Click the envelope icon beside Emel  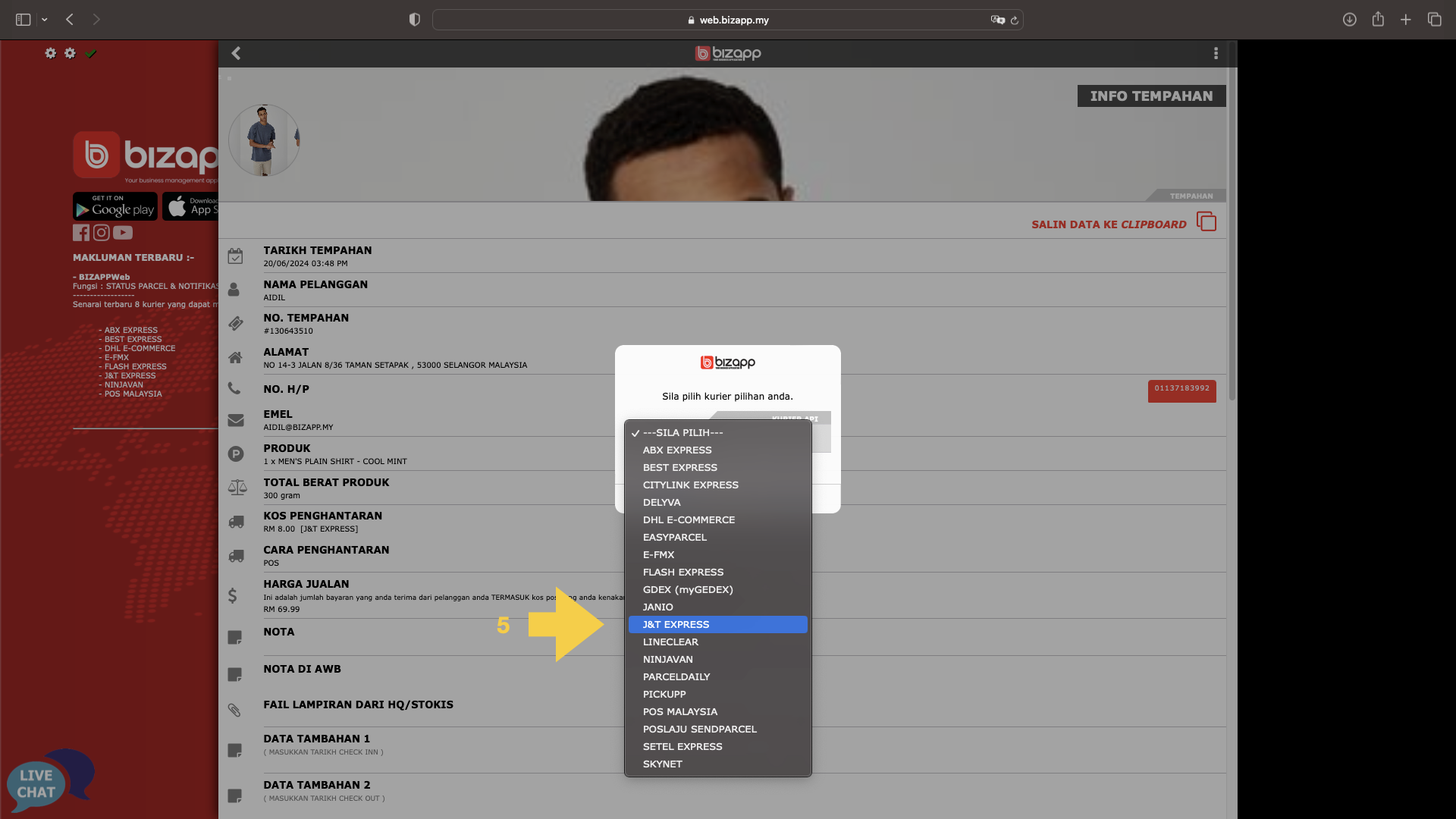click(236, 420)
